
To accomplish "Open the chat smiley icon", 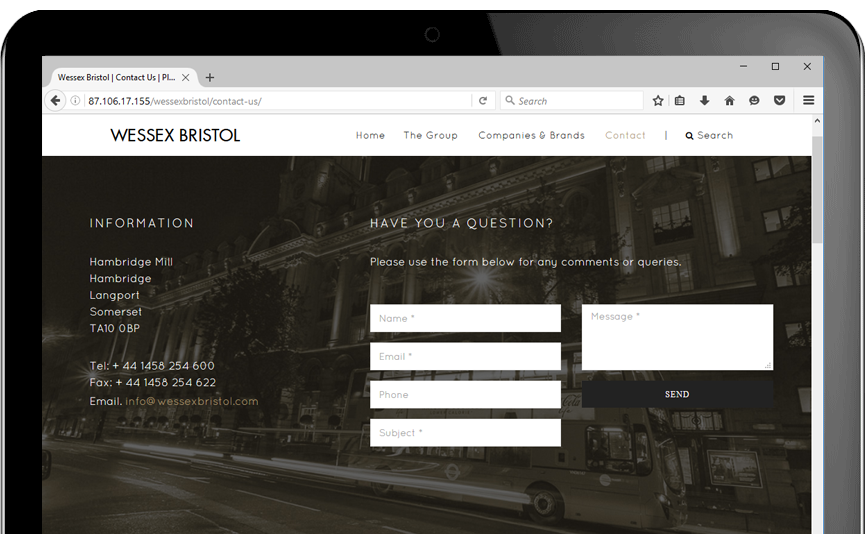I will pos(754,101).
